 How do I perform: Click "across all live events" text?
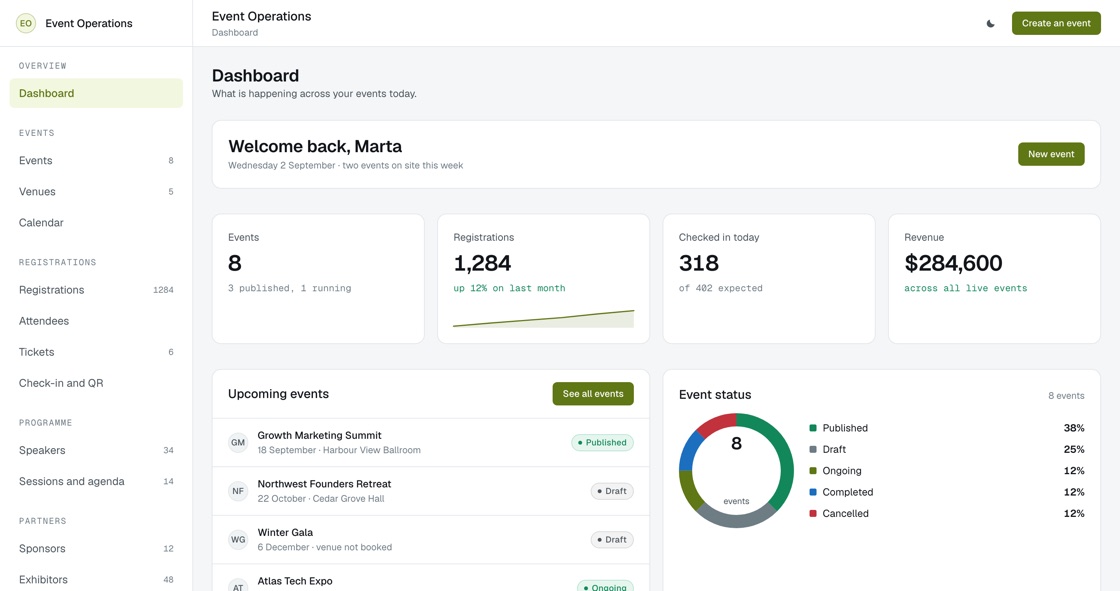pyautogui.click(x=966, y=288)
